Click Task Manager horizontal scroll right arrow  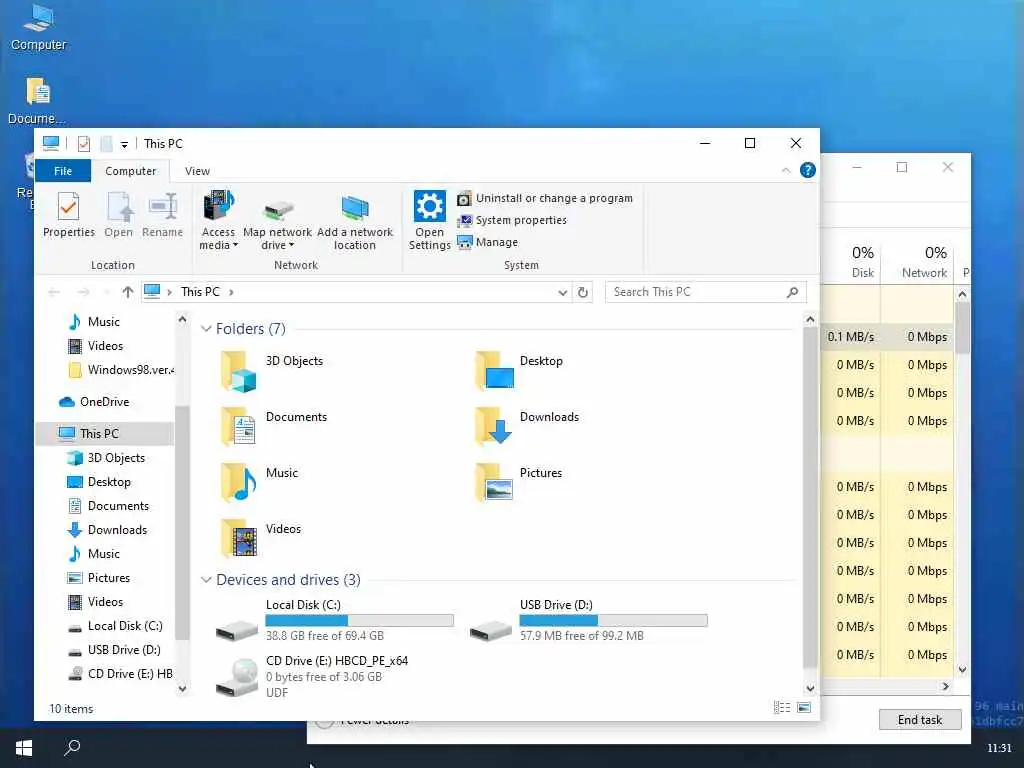[x=945, y=686]
